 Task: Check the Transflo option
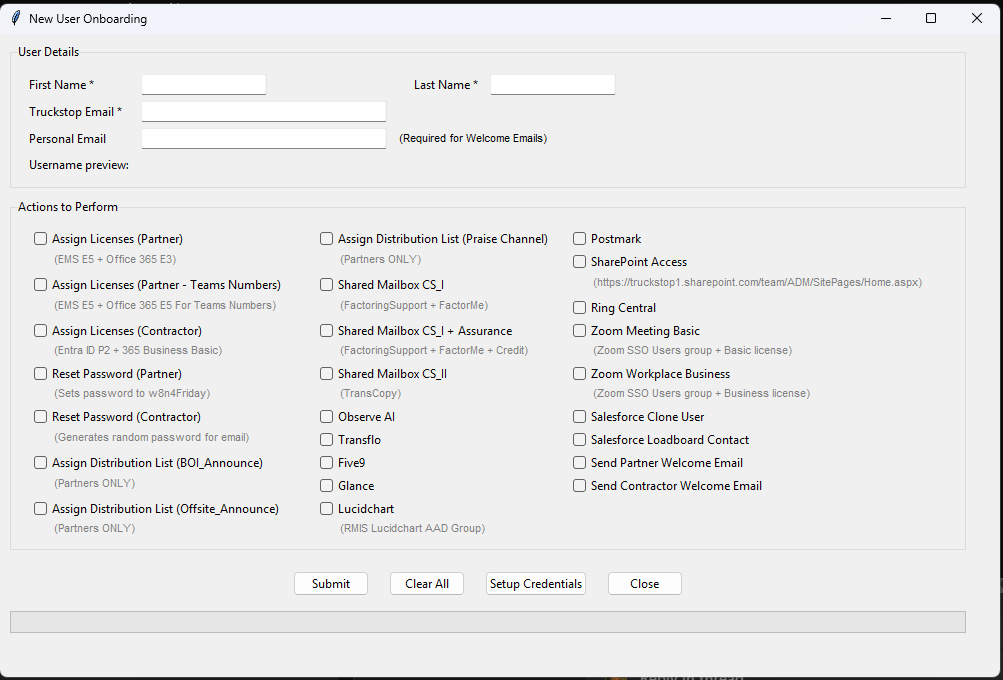tap(326, 439)
